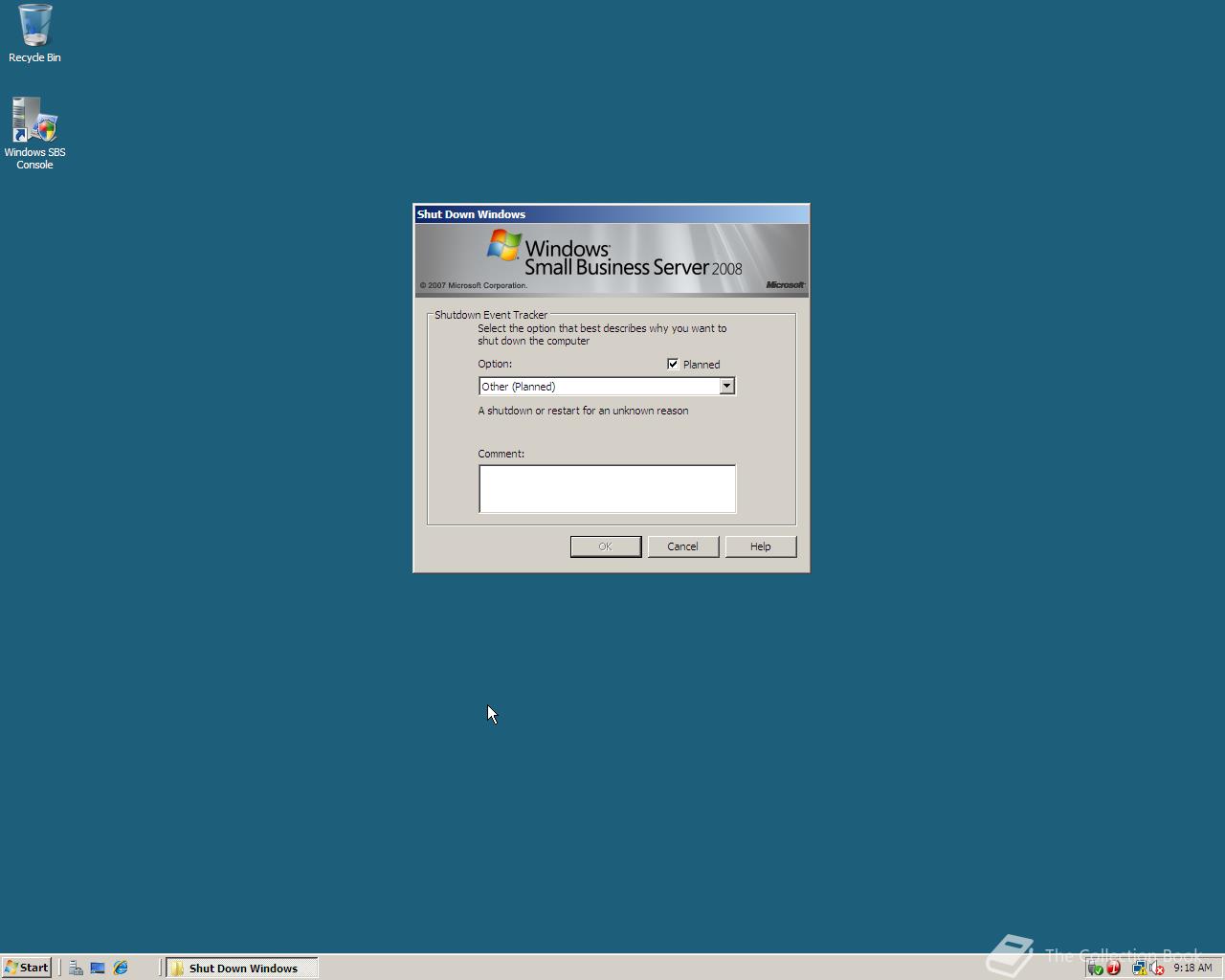1225x980 pixels.
Task: Click the Help button
Action: click(x=760, y=546)
